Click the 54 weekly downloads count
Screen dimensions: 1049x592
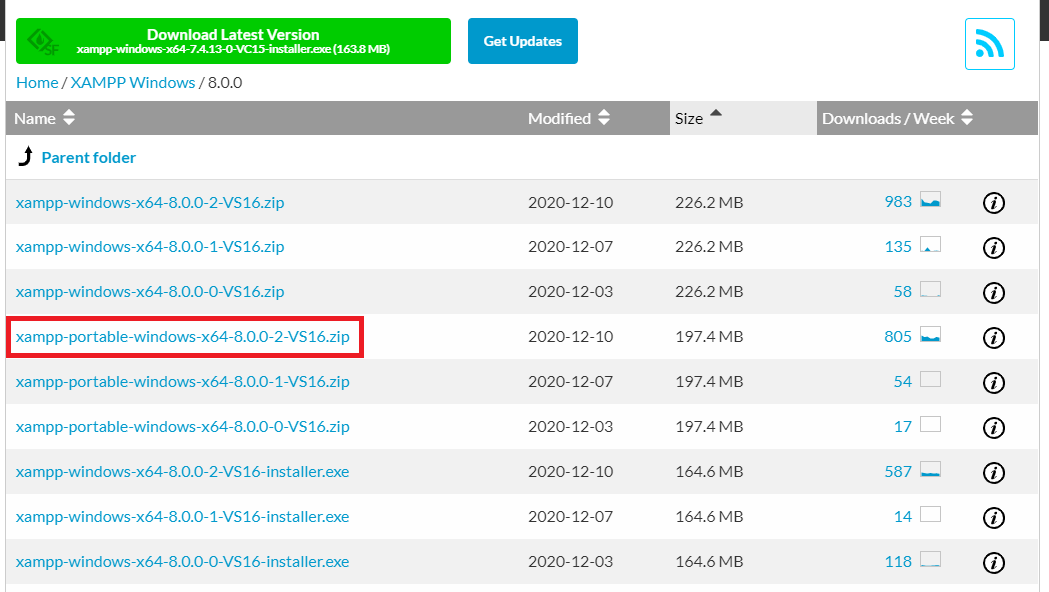pyautogui.click(x=902, y=381)
